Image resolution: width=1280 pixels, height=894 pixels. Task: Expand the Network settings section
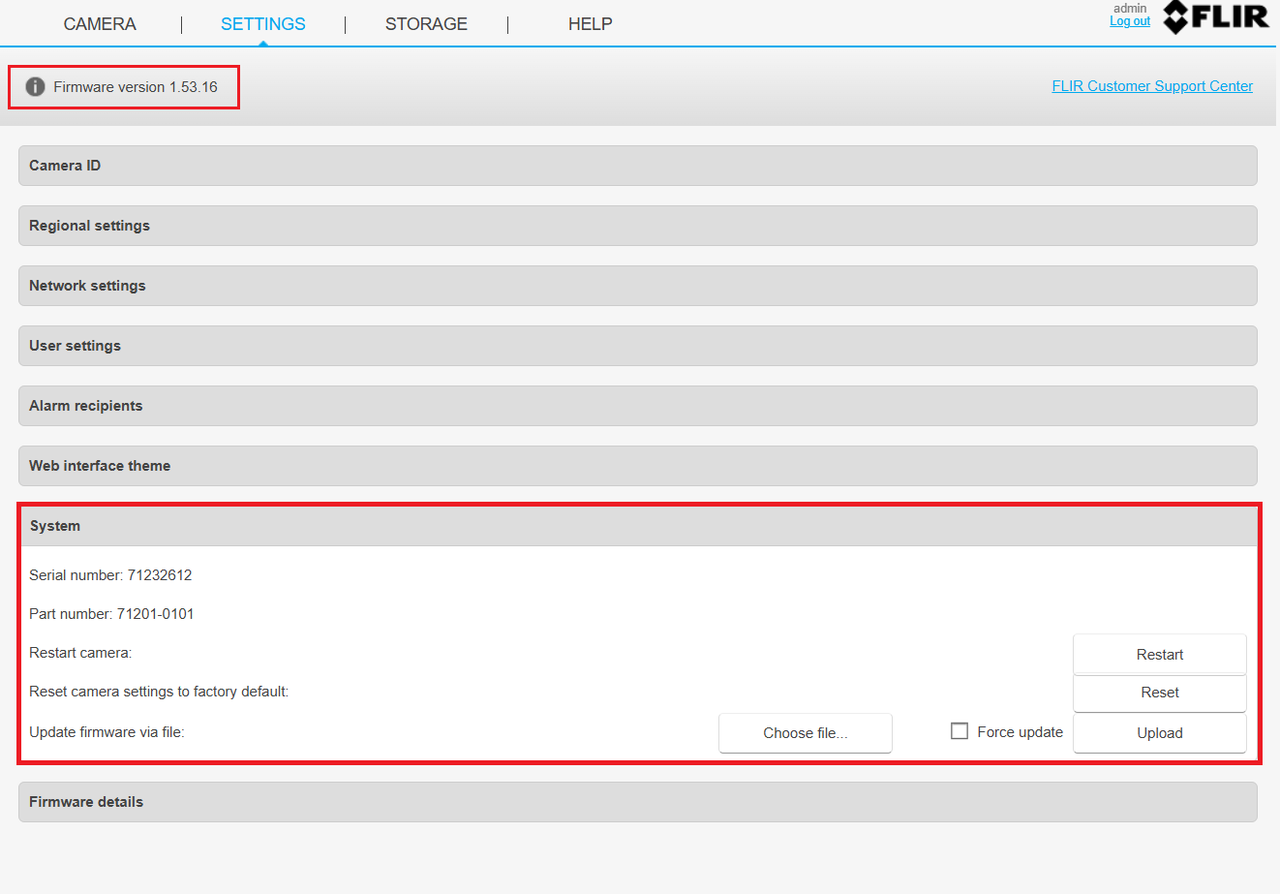click(637, 285)
